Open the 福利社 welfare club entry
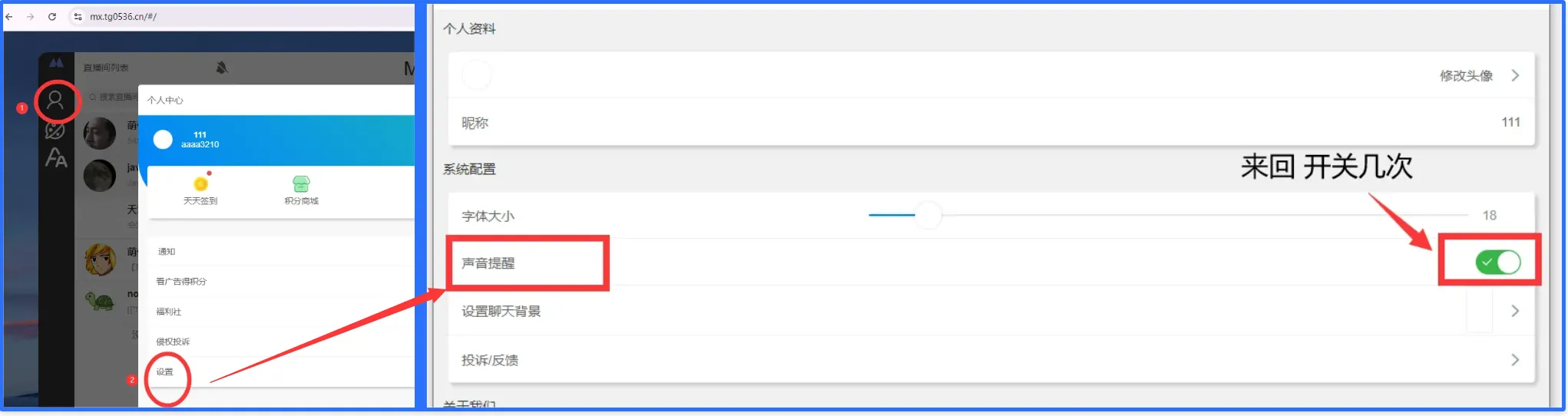Screen dimensions: 1568x416 (x=169, y=312)
